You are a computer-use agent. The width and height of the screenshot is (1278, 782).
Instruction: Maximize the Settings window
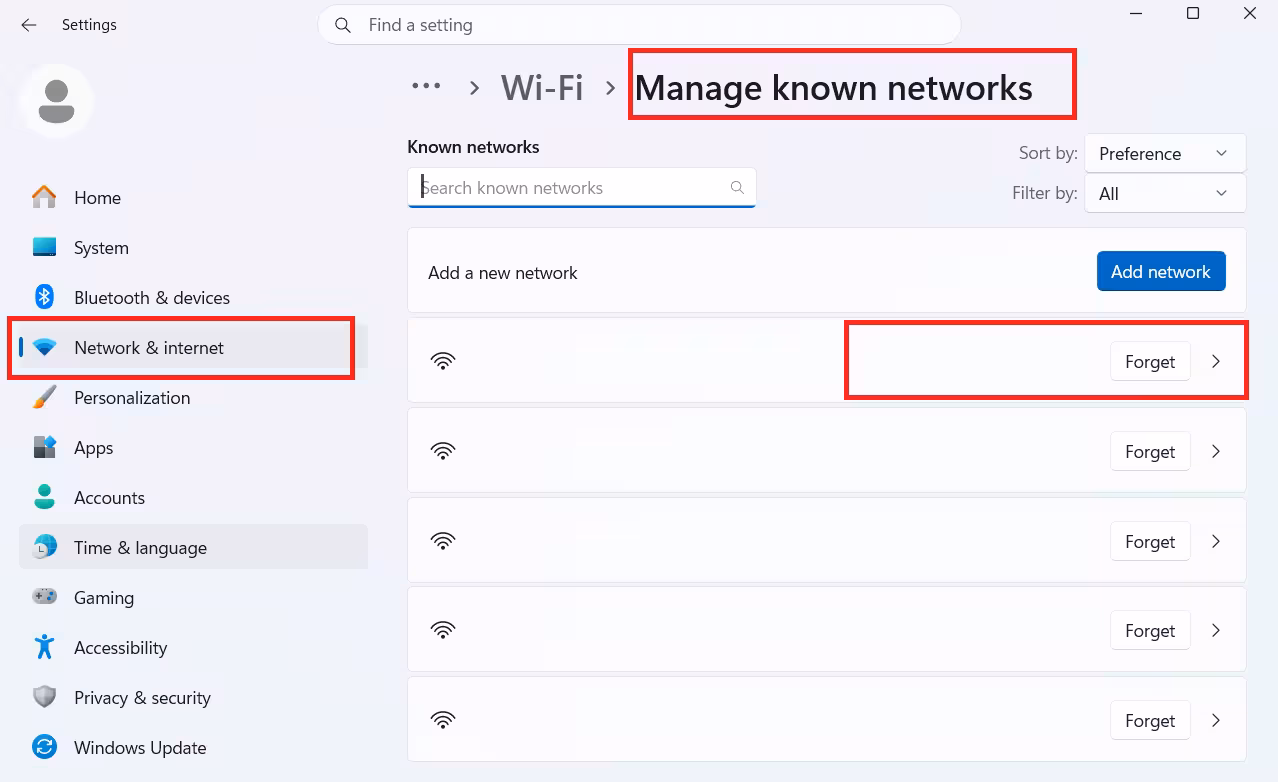[x=1193, y=13]
